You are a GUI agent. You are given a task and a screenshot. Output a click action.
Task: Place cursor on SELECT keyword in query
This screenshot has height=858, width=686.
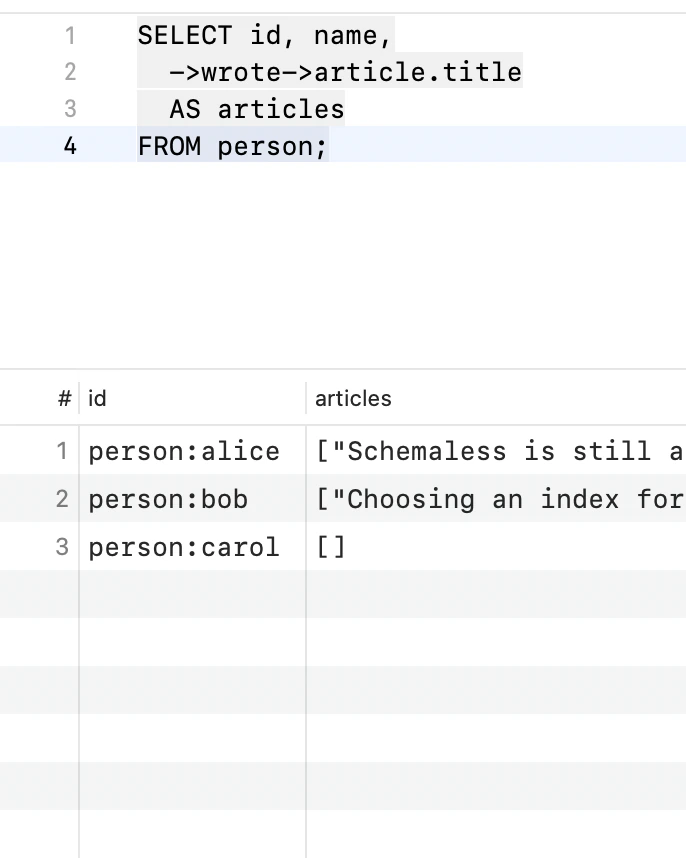(x=185, y=36)
